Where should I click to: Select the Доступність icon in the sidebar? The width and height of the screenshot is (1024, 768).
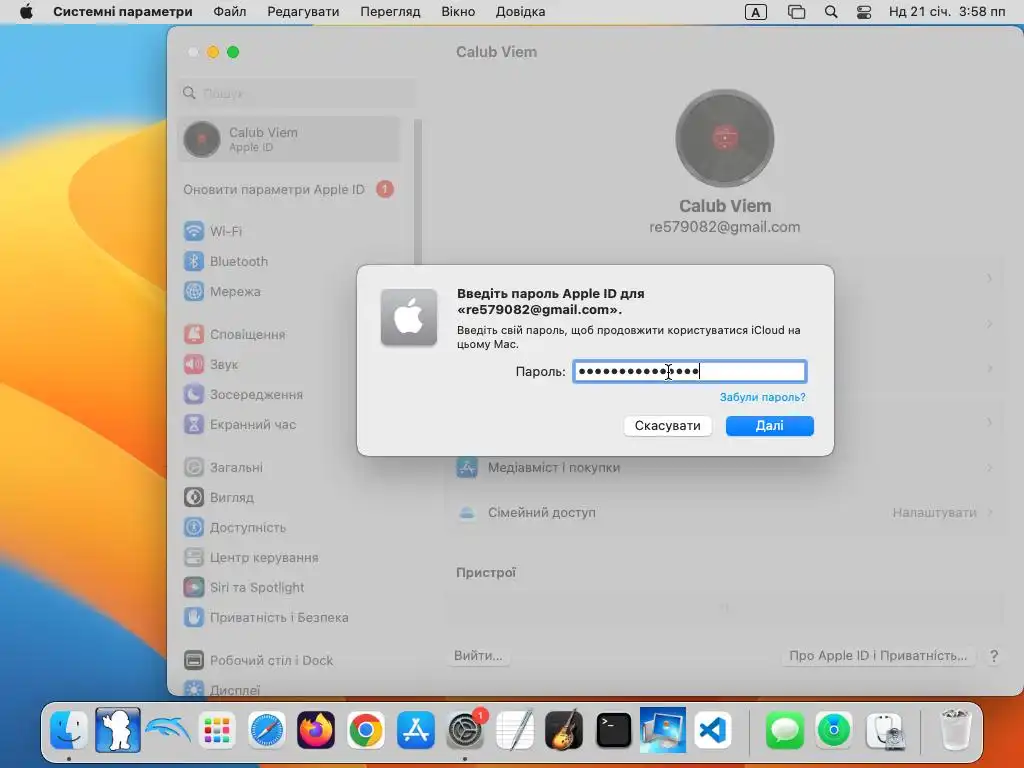pyautogui.click(x=193, y=528)
